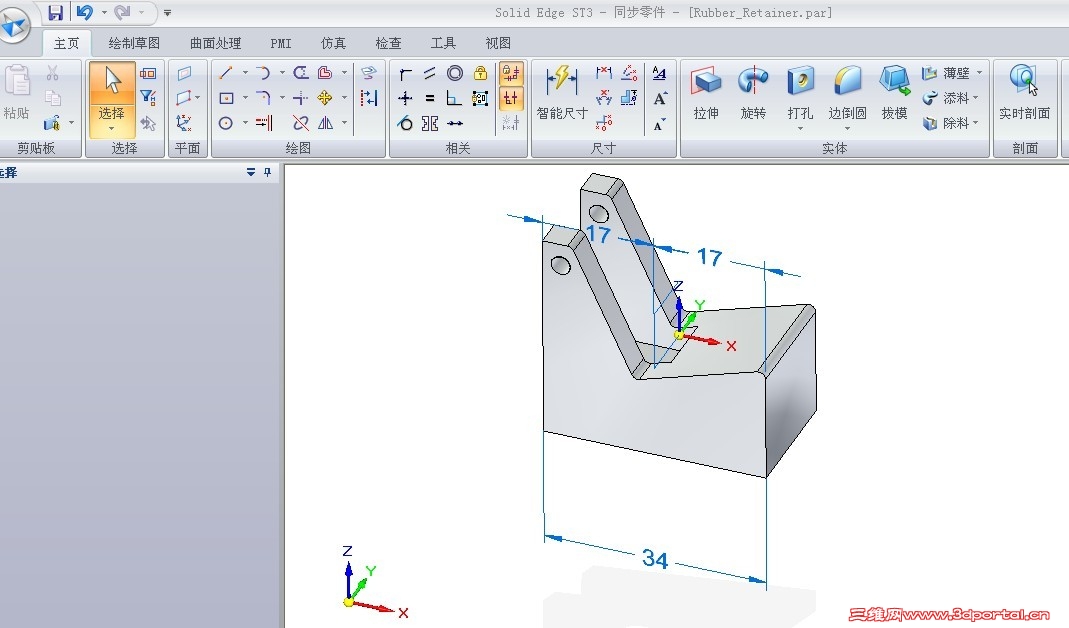This screenshot has width=1069, height=628.
Task: Apply the Parallel relationship
Action: click(x=430, y=73)
